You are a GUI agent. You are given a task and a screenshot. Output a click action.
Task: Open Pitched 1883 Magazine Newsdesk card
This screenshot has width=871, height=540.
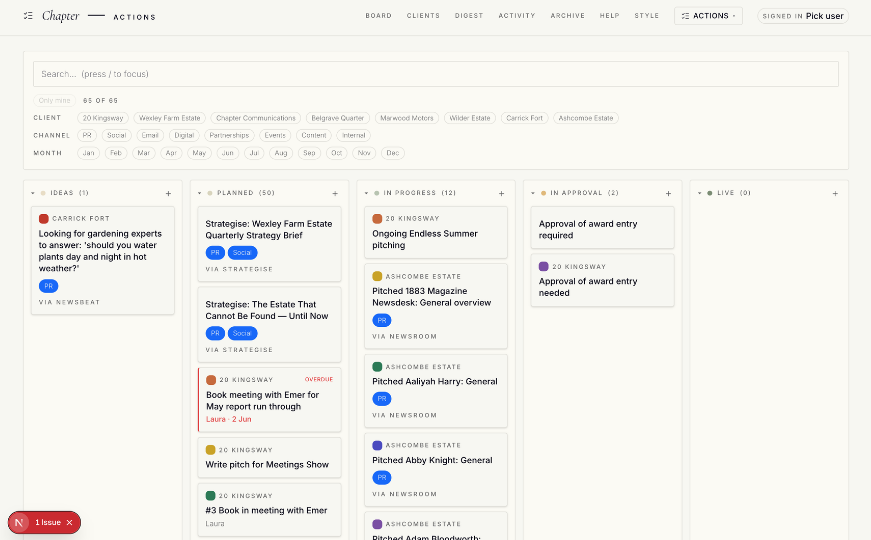(436, 306)
